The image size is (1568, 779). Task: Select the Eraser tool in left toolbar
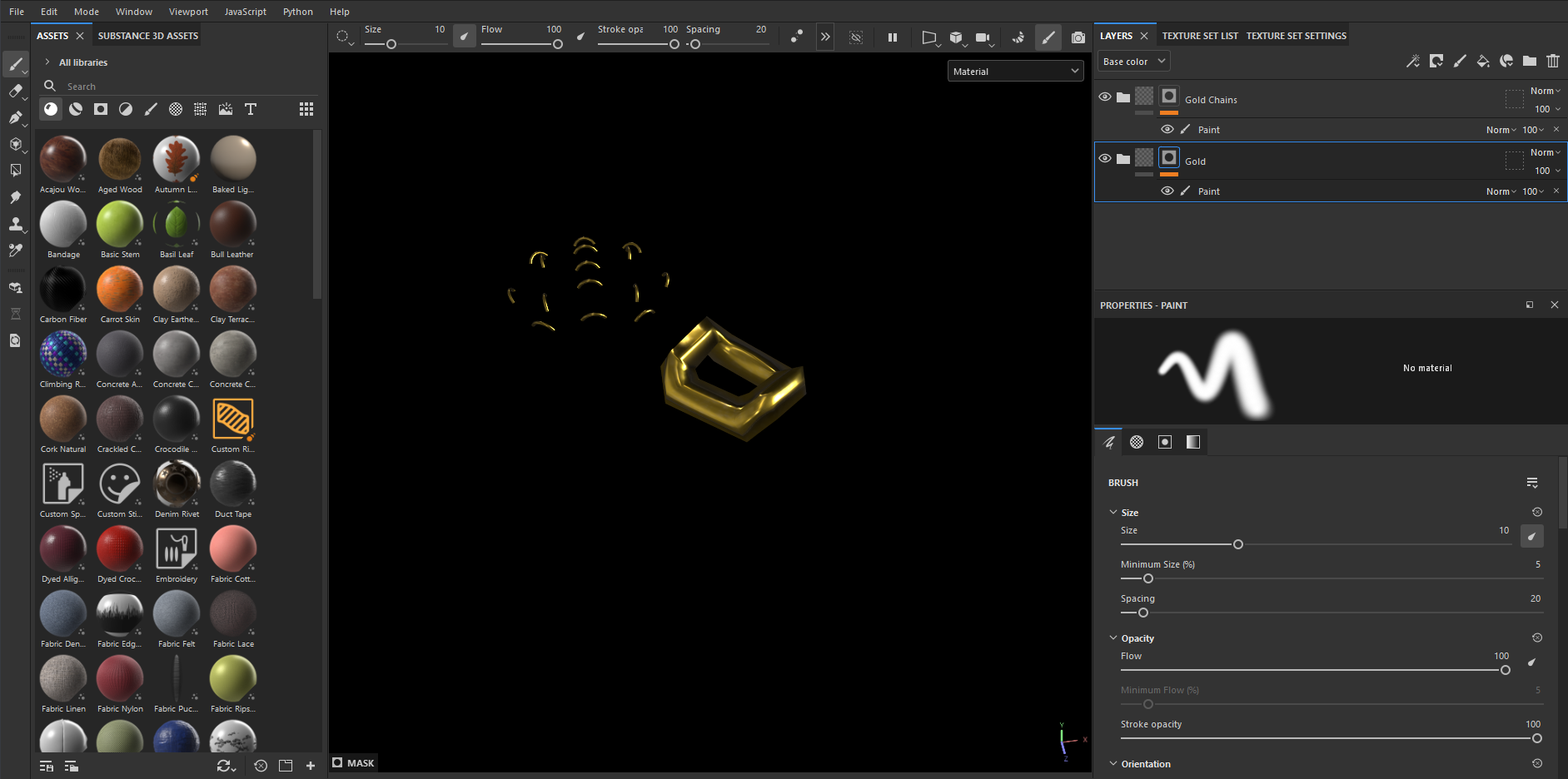point(16,91)
